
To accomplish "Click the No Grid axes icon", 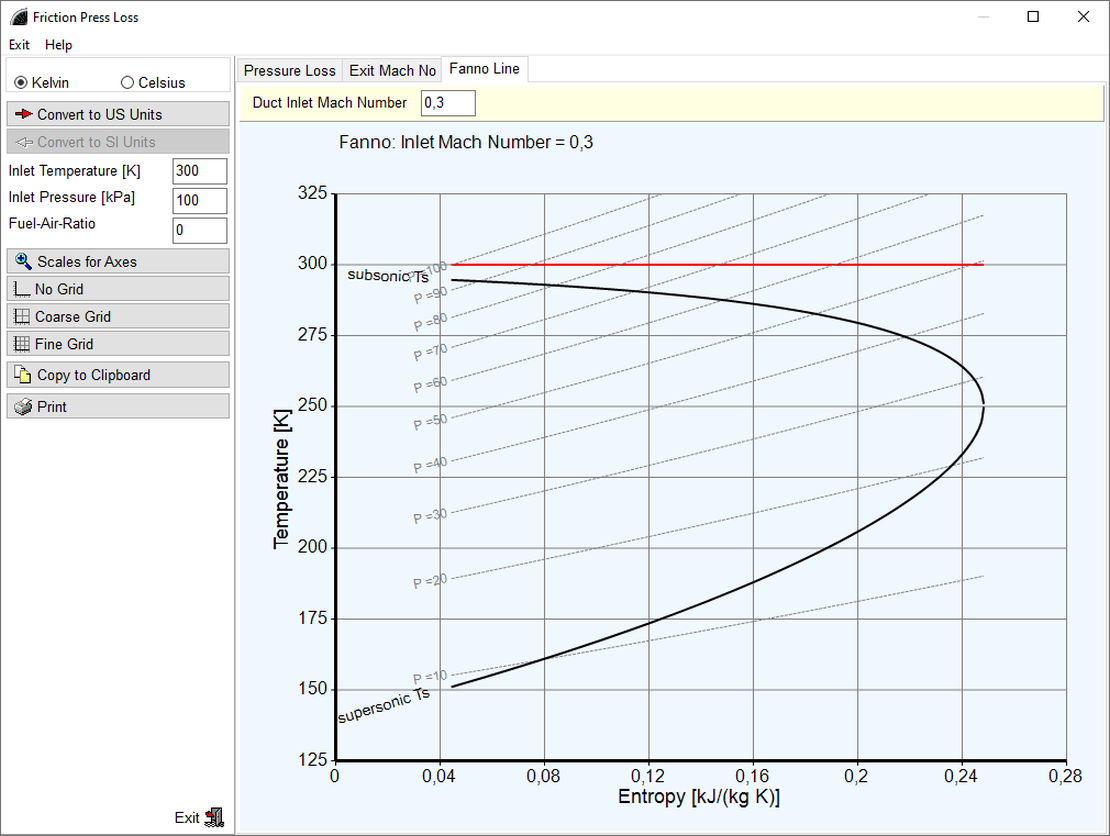I will coord(22,289).
